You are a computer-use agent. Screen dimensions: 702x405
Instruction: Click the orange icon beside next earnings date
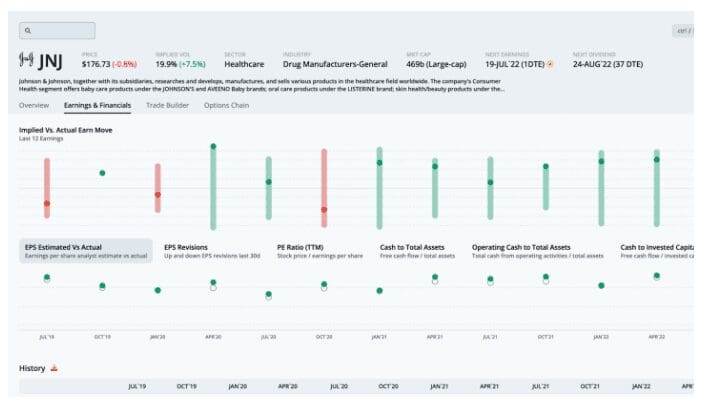[x=550, y=64]
